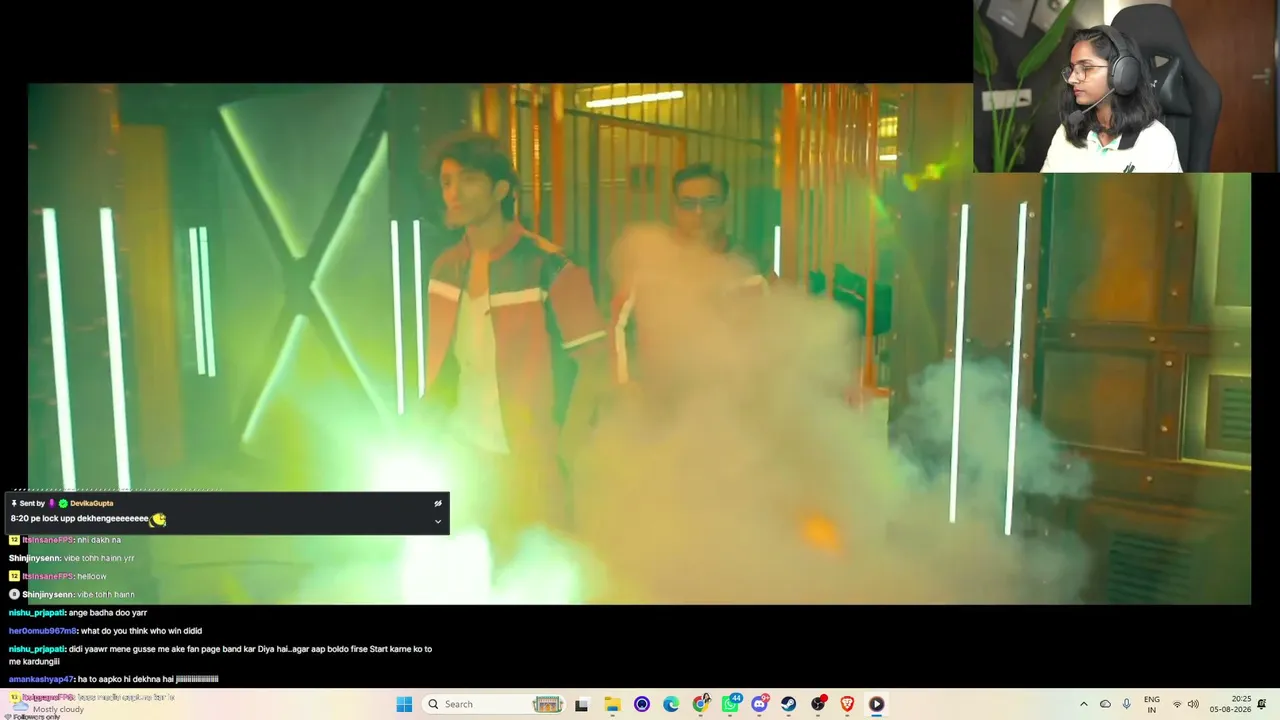This screenshot has height=720, width=1280.
Task: Show hidden system tray icons
Action: point(1083,704)
